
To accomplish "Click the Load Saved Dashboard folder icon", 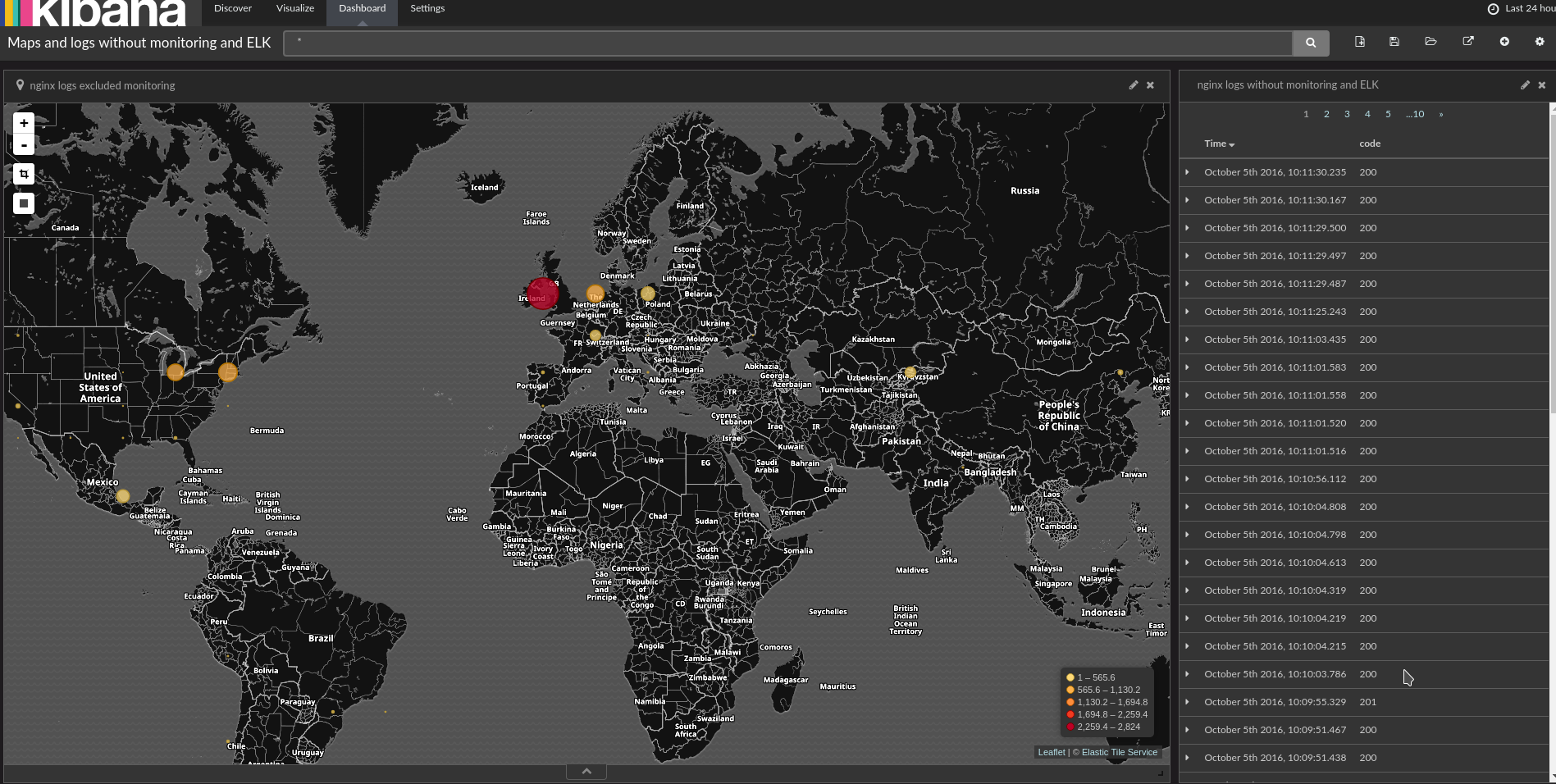I will pos(1431,42).
